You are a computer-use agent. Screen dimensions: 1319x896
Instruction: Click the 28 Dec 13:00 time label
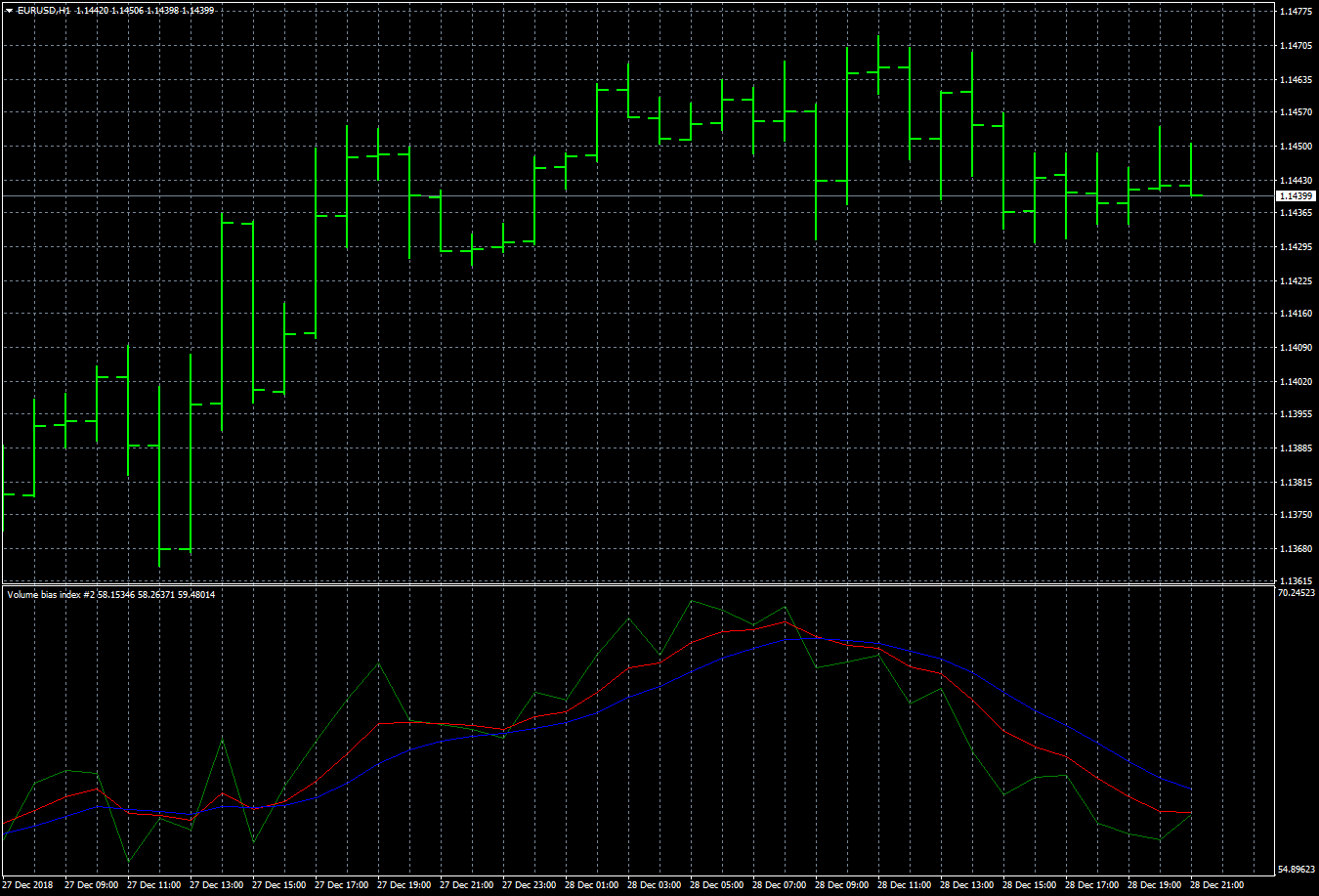tap(966, 885)
